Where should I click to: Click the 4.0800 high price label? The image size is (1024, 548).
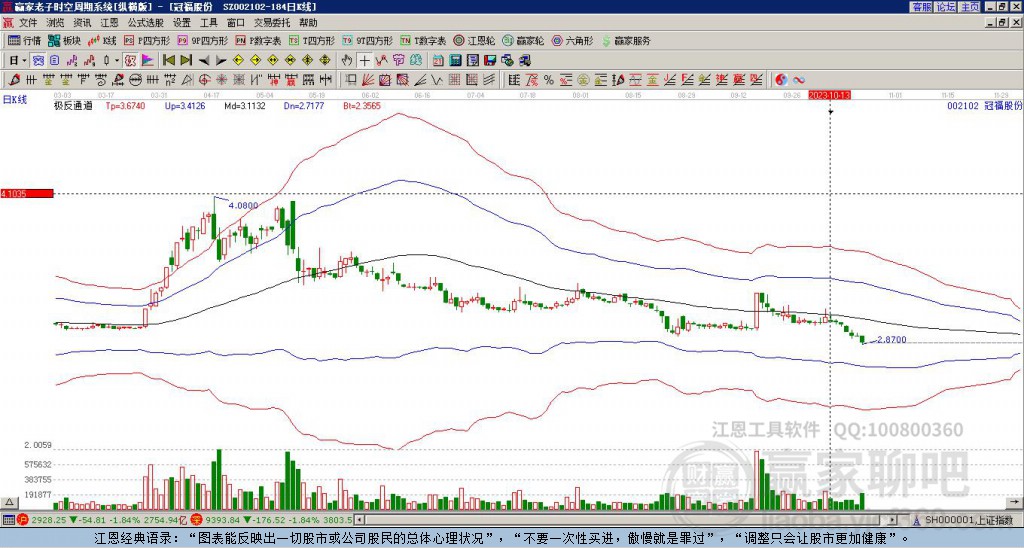point(243,205)
